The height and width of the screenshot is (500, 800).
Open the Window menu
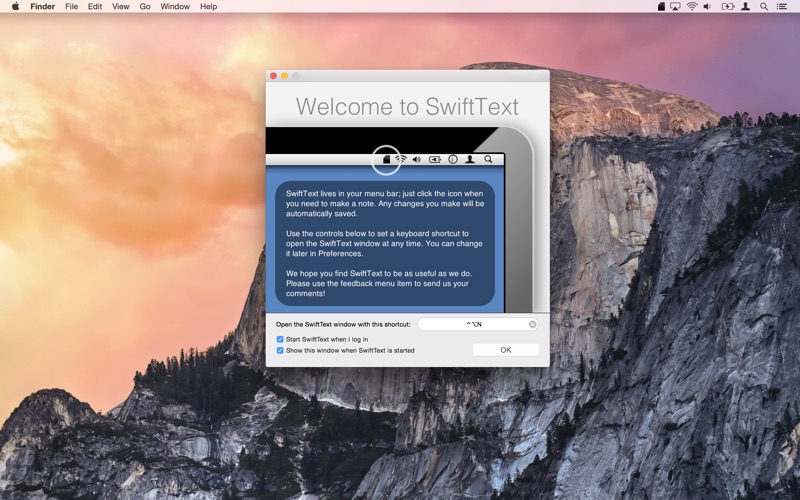click(175, 7)
